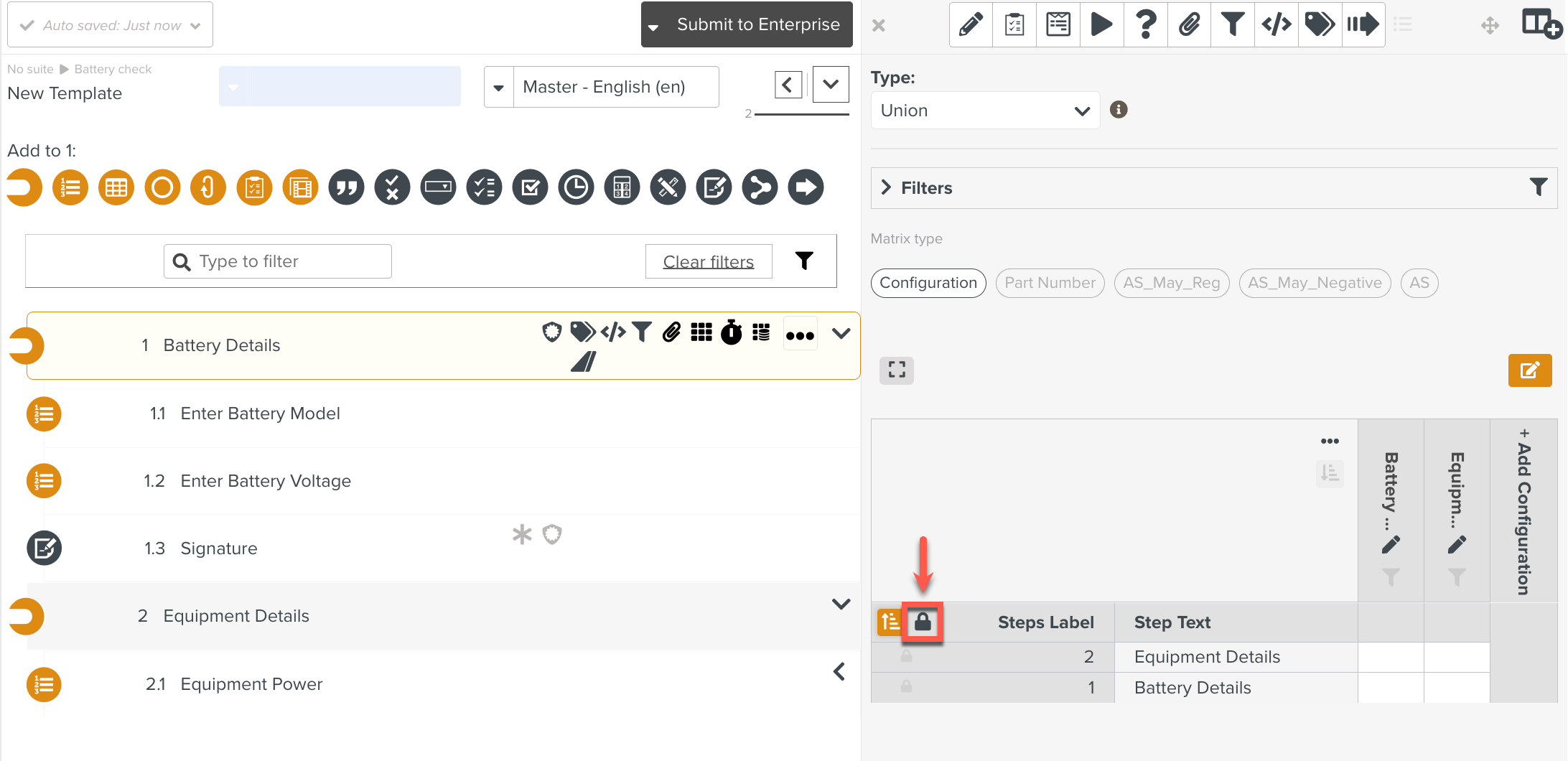
Task: Click the stopwatch icon on Battery Details row
Action: 731,332
